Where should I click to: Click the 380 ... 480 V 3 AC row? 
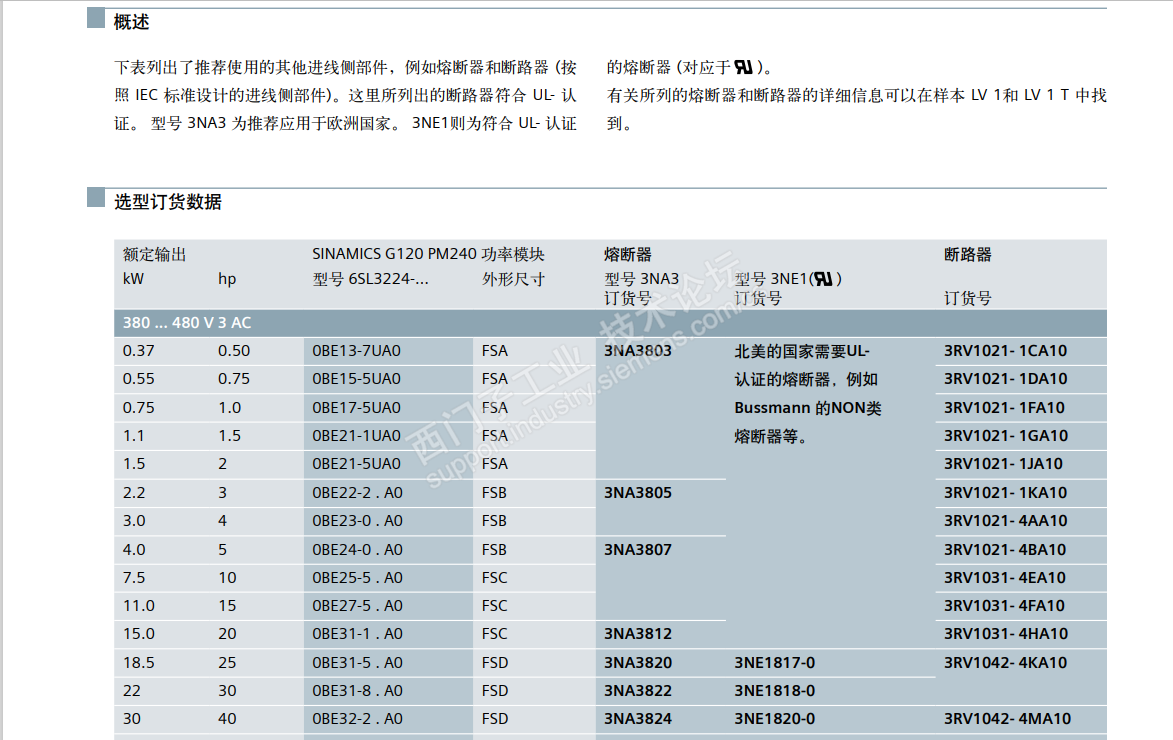[x=610, y=322]
